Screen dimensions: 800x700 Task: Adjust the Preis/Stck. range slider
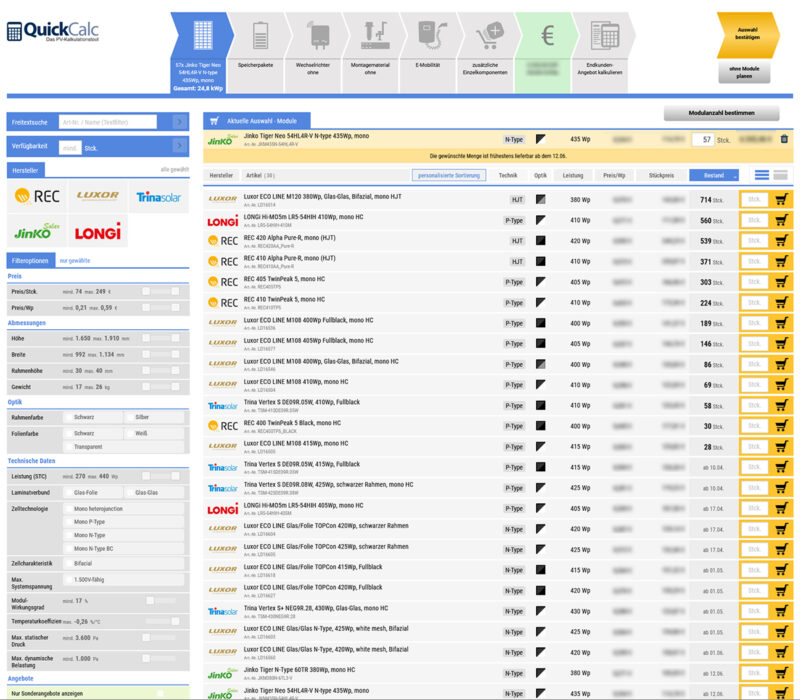coord(160,291)
